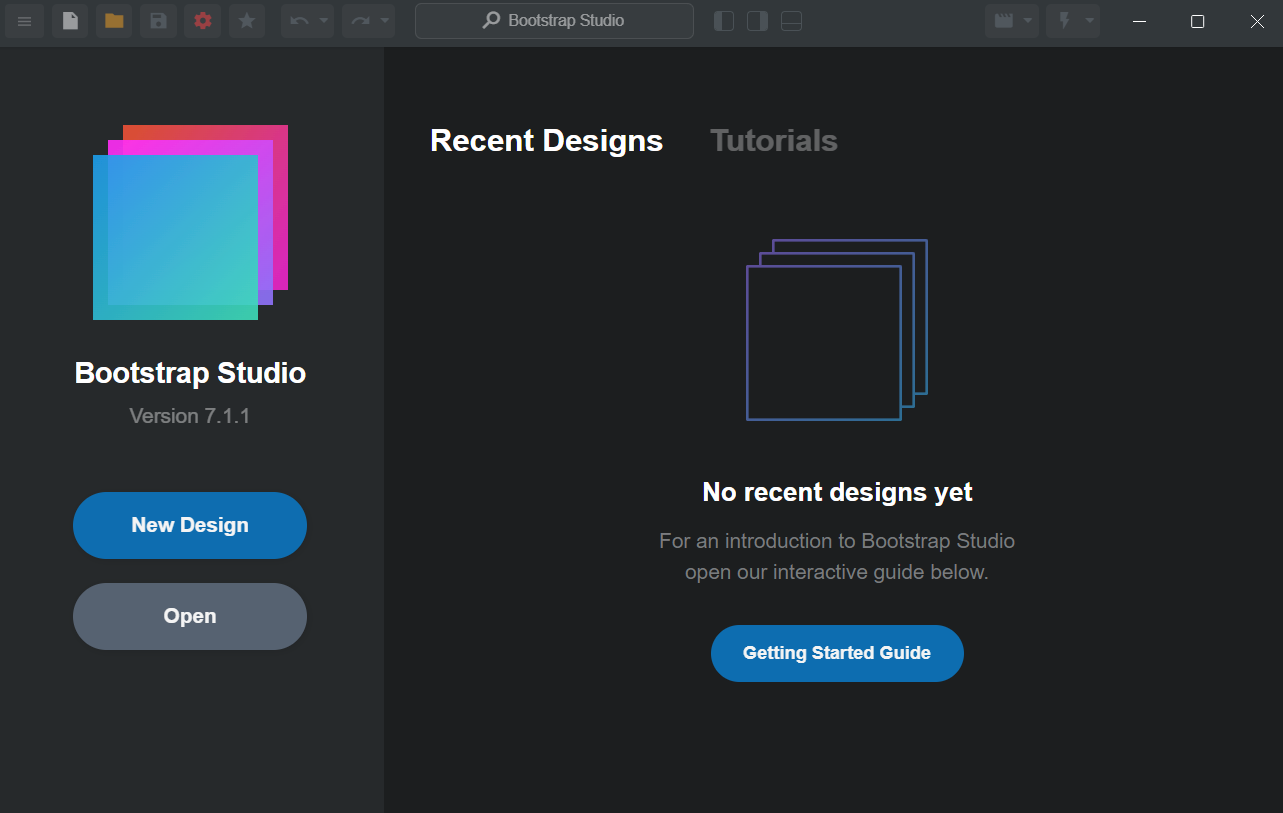Toggle the right panel layout icon

click(x=758, y=21)
